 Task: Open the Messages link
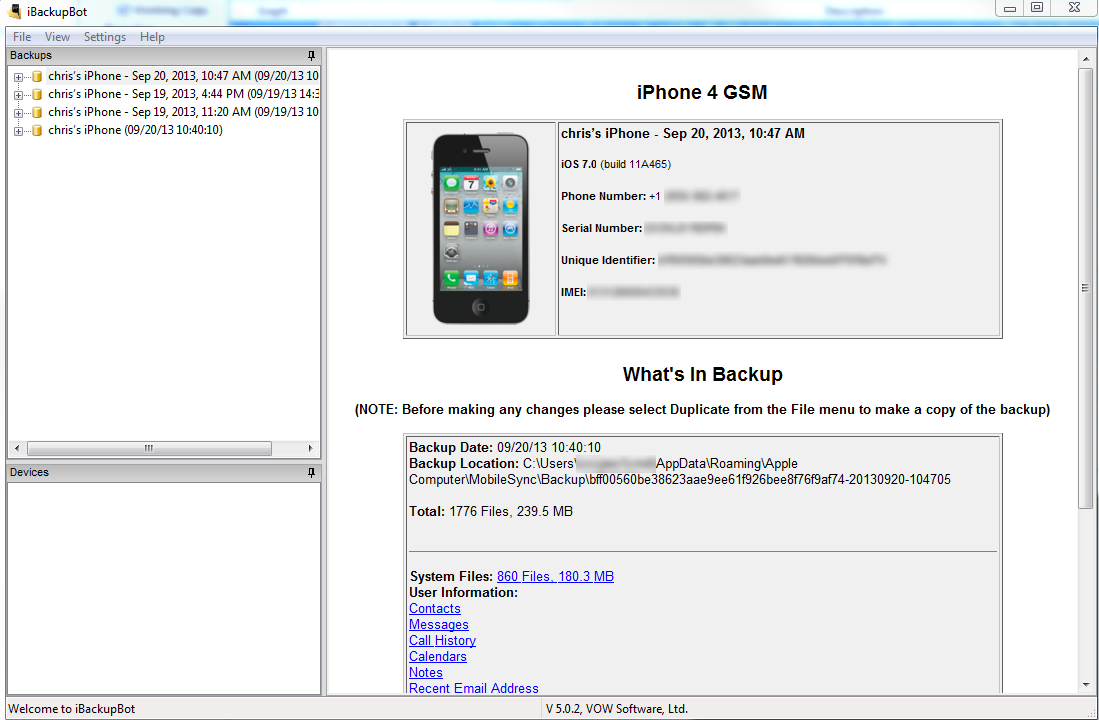439,625
